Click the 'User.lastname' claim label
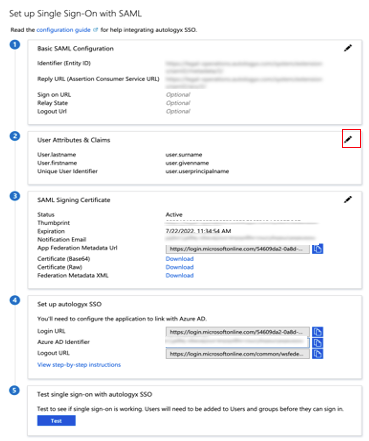This screenshot has width=369, height=441. click(x=57, y=155)
